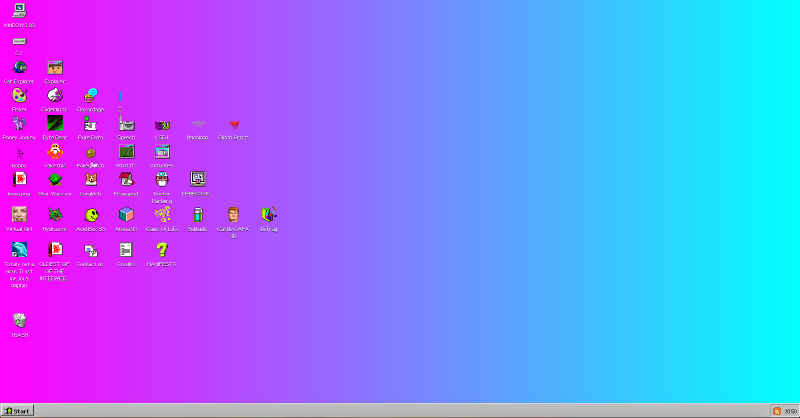
Task: Open the red dripping Glitch icon
Action: [234, 125]
